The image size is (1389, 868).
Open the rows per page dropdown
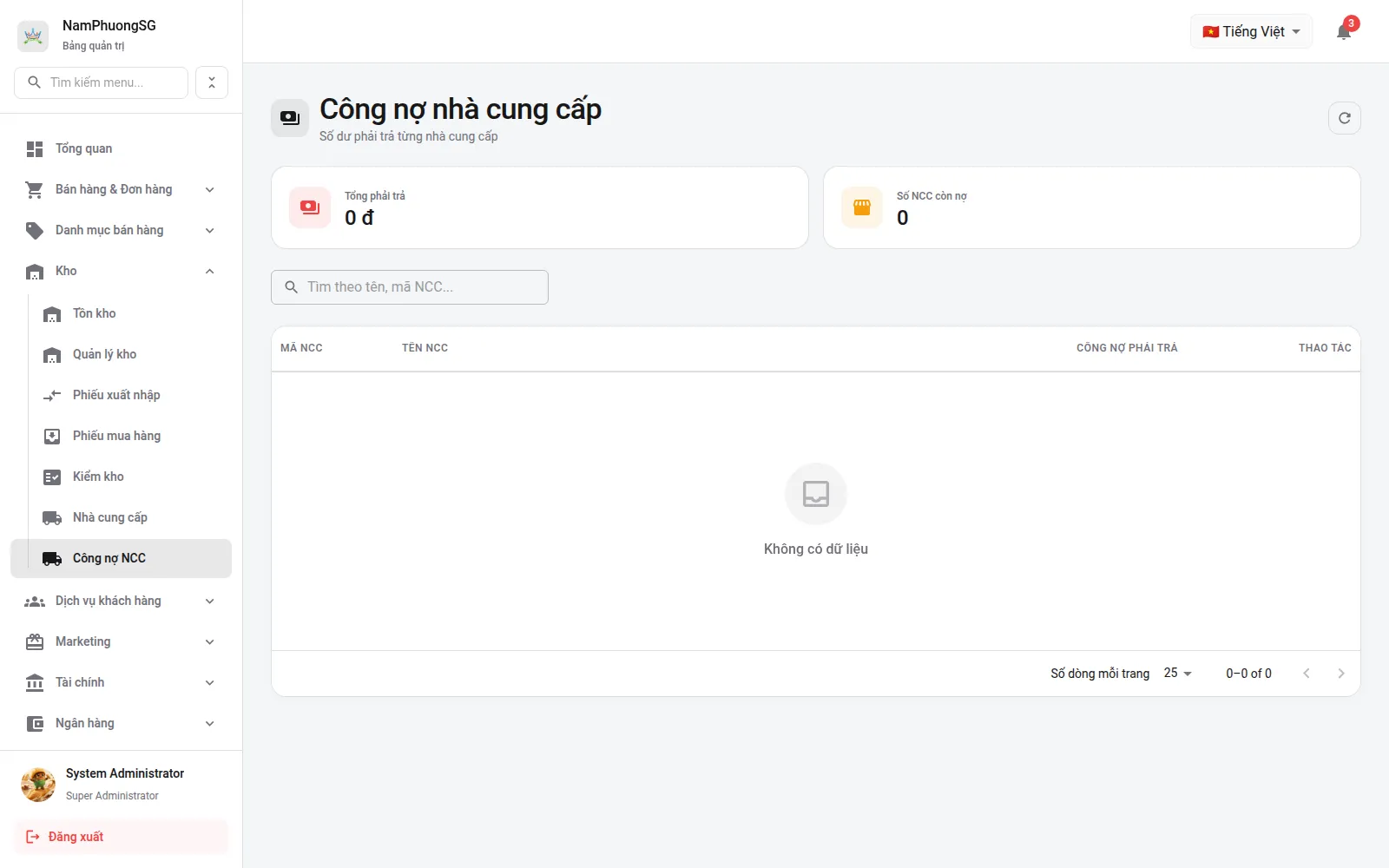[x=1178, y=674]
